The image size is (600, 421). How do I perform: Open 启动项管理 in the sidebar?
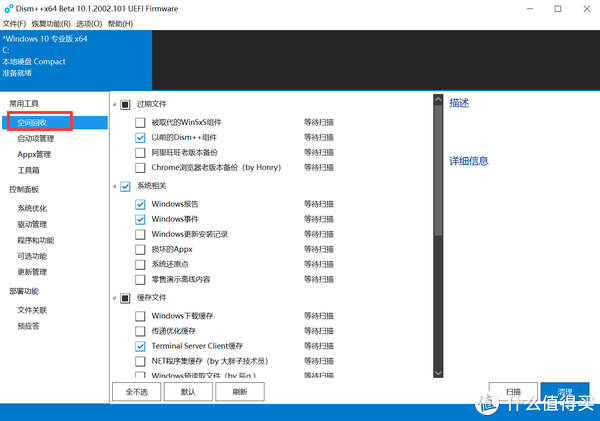tap(36, 139)
